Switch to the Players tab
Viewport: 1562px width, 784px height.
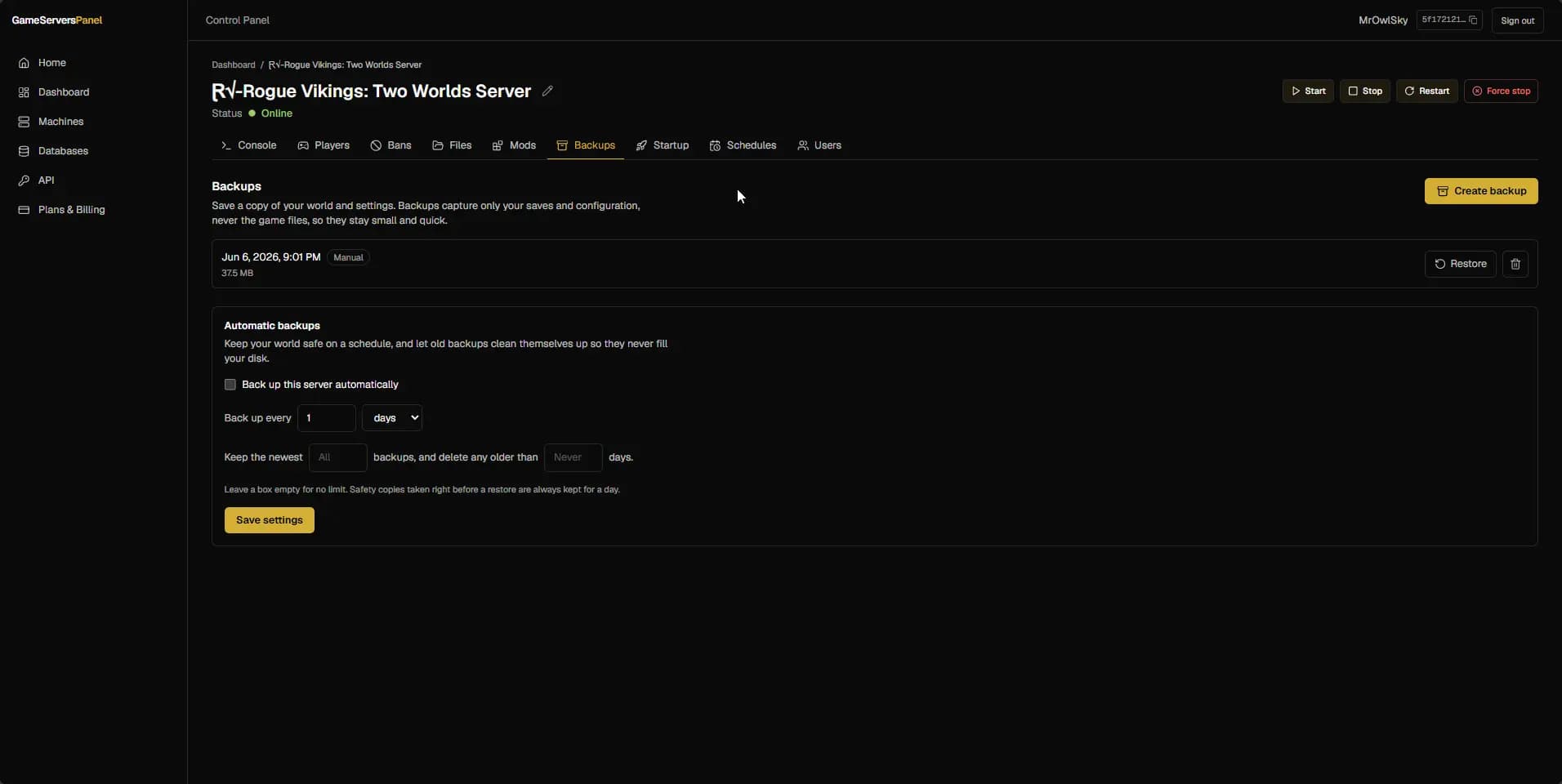[x=324, y=145]
